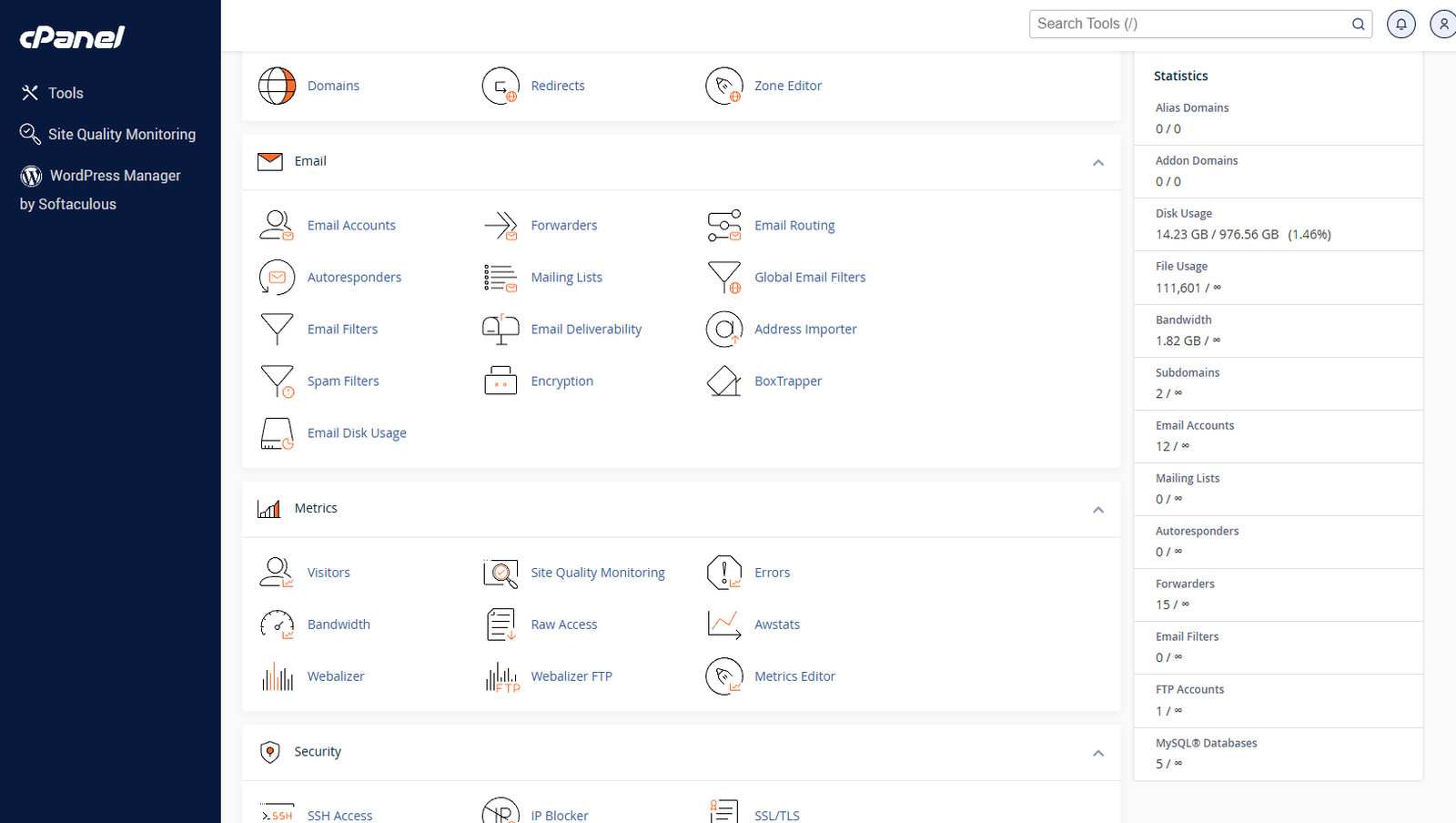1456x823 pixels.
Task: Click the Webalizer FTP icon
Action: click(x=501, y=676)
